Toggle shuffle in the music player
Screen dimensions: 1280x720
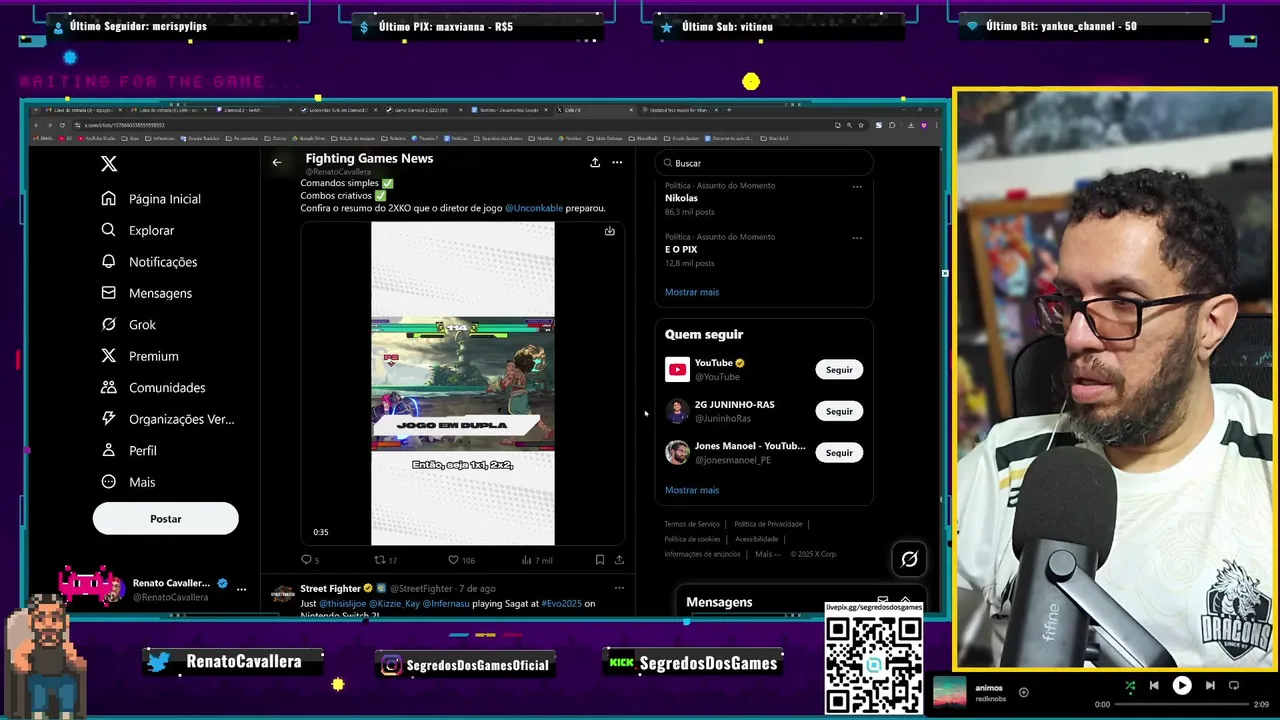(x=1130, y=686)
